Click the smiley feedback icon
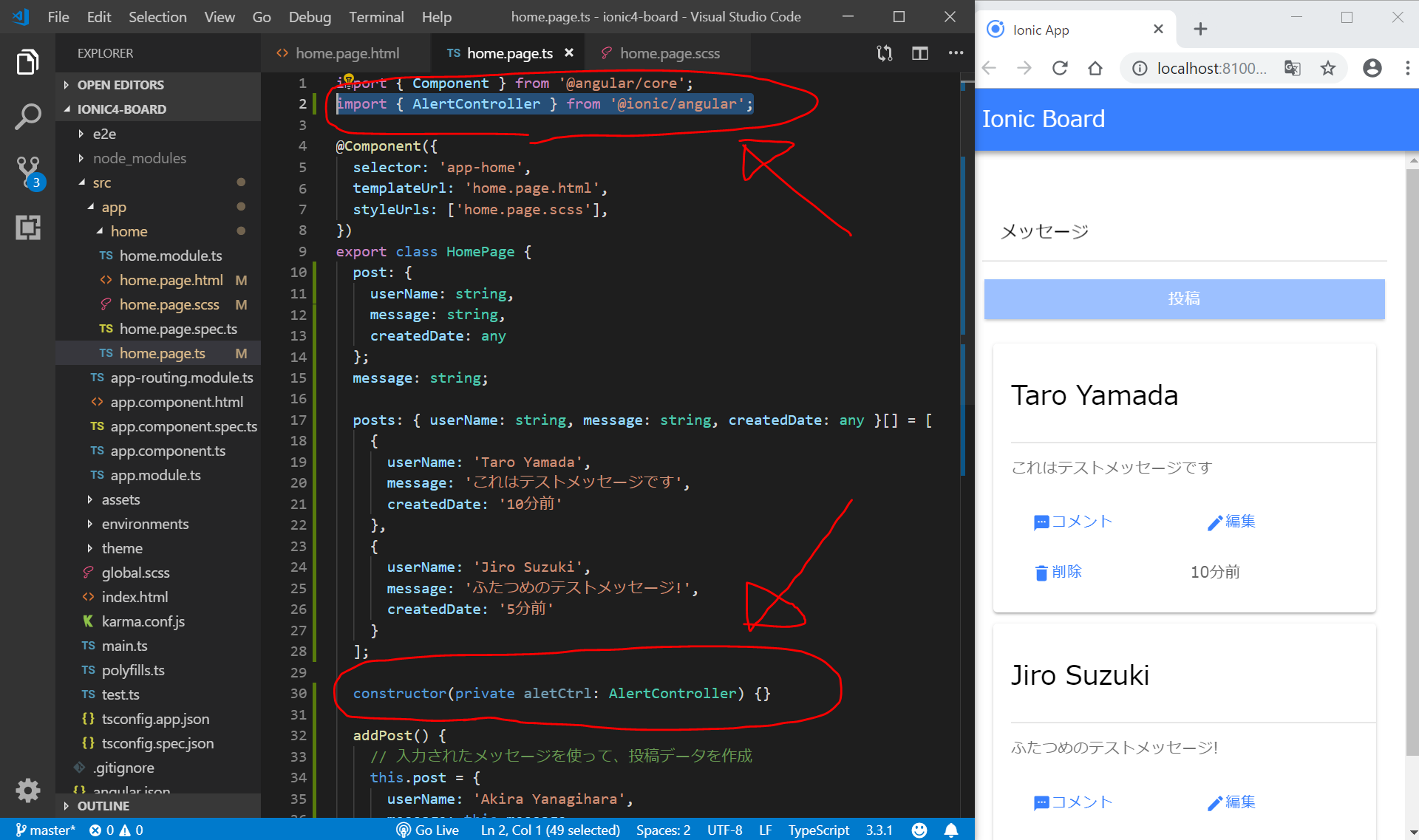1419x840 pixels. click(x=919, y=830)
